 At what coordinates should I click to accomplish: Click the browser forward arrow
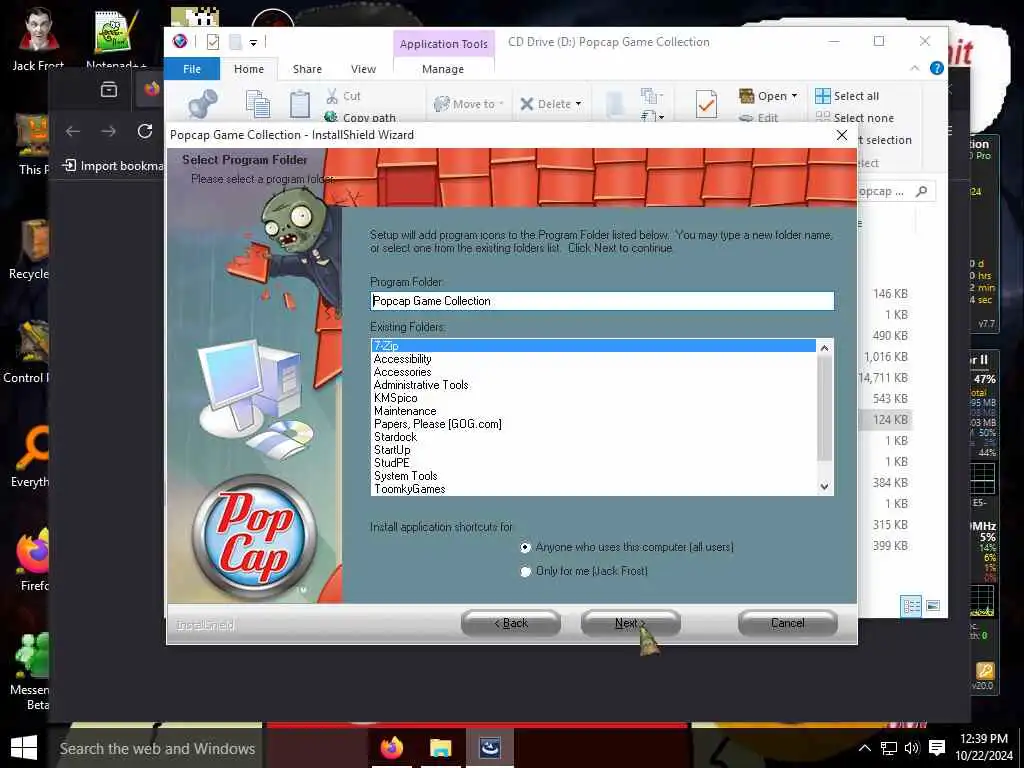pos(108,131)
